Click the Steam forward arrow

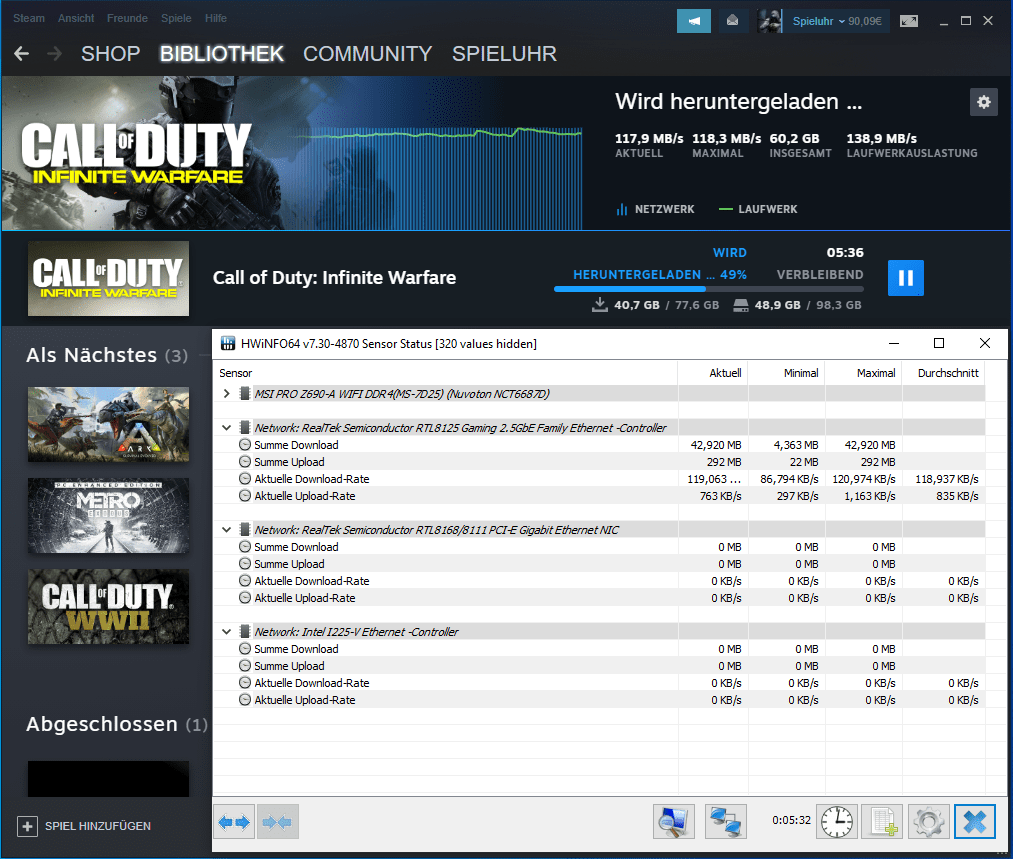(x=55, y=54)
